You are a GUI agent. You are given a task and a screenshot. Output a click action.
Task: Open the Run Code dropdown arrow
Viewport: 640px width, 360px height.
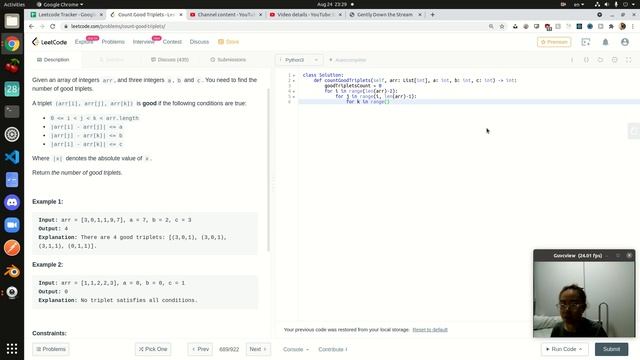580,349
